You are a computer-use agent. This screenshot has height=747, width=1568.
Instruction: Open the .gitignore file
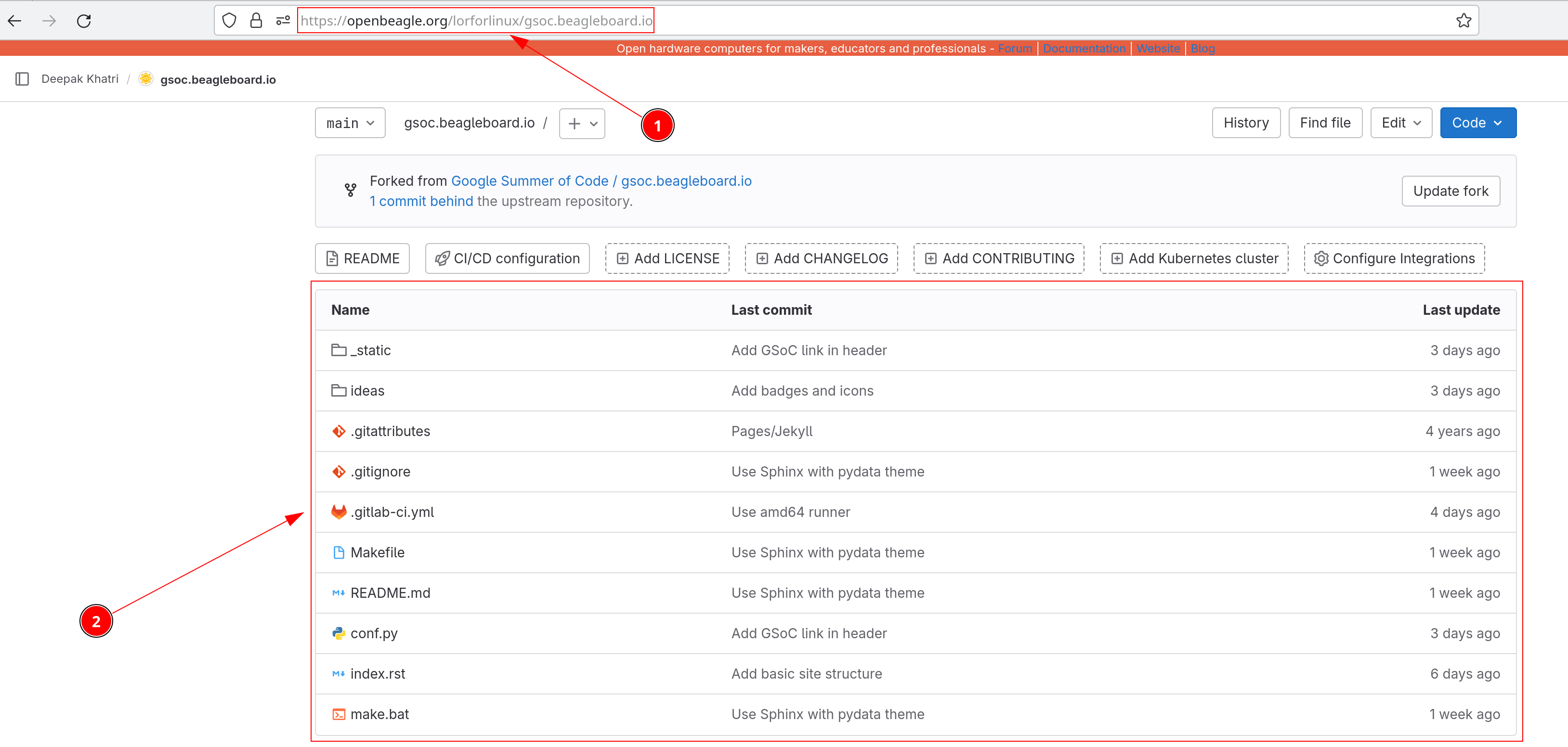[380, 471]
